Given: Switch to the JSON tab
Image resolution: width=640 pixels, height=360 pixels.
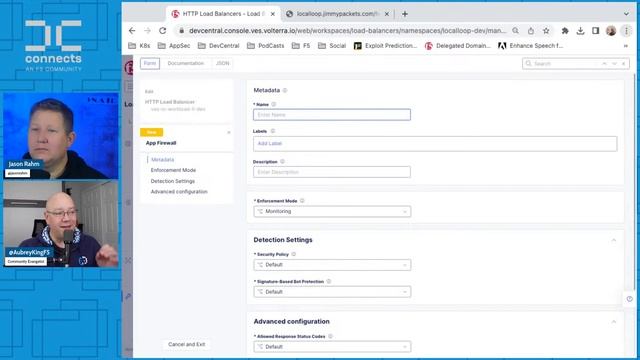Looking at the screenshot, I should coord(222,63).
